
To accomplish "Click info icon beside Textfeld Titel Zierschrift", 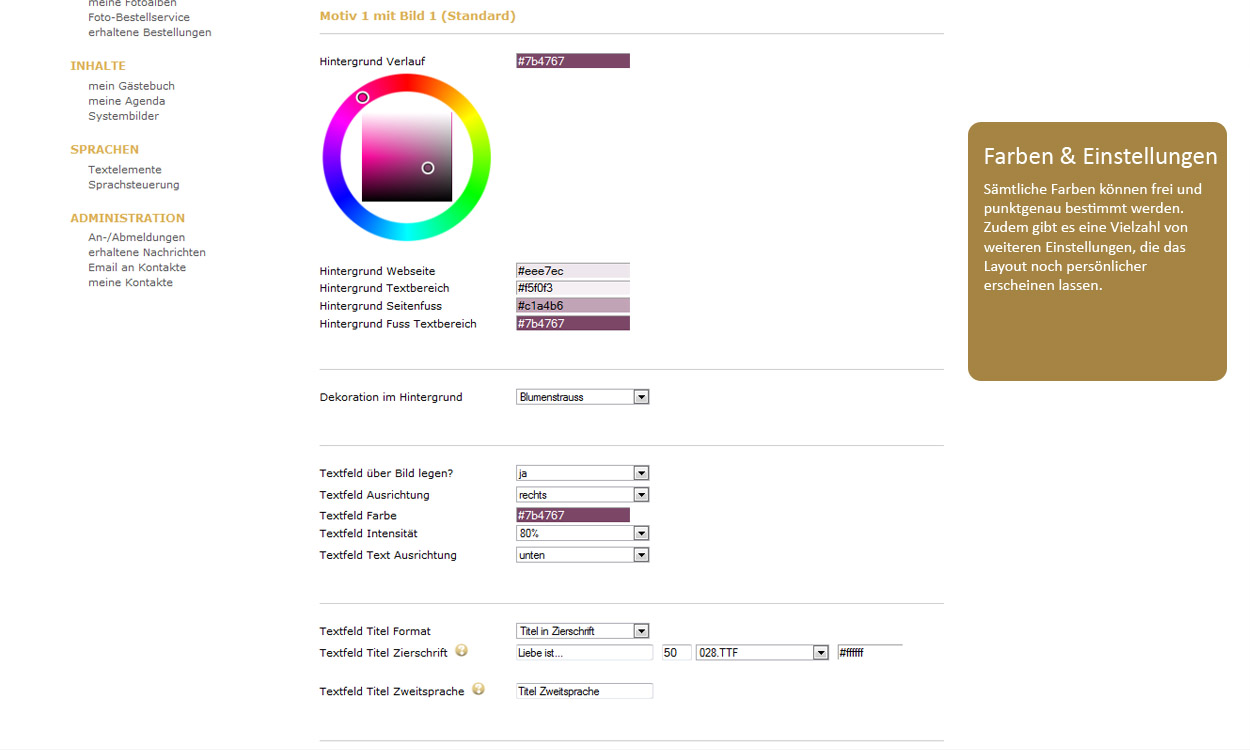I will [x=461, y=650].
